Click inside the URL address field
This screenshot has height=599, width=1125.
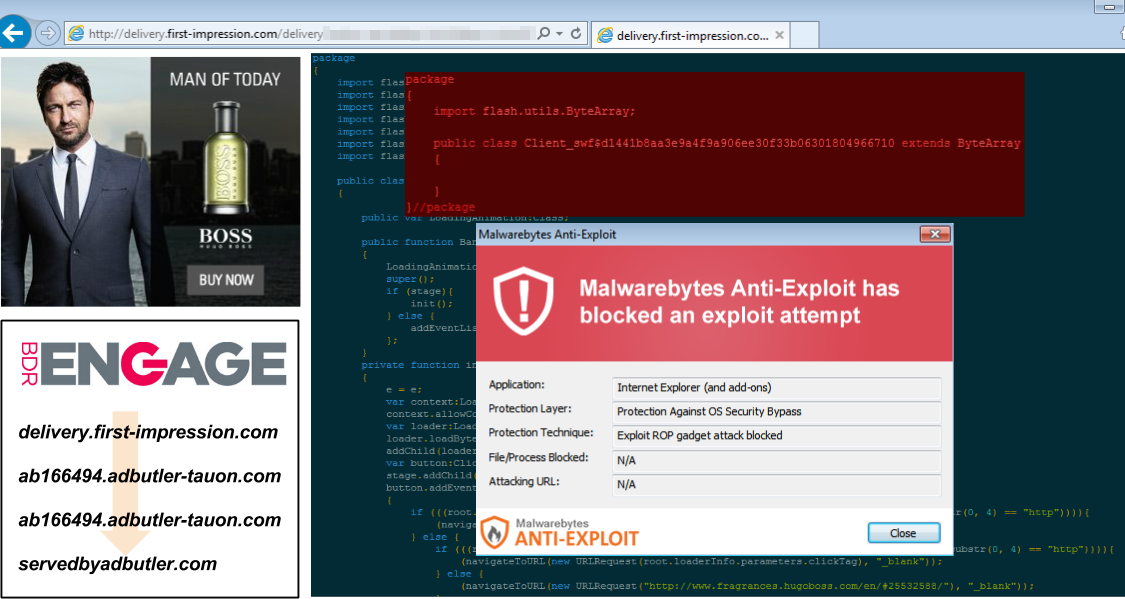[x=300, y=34]
